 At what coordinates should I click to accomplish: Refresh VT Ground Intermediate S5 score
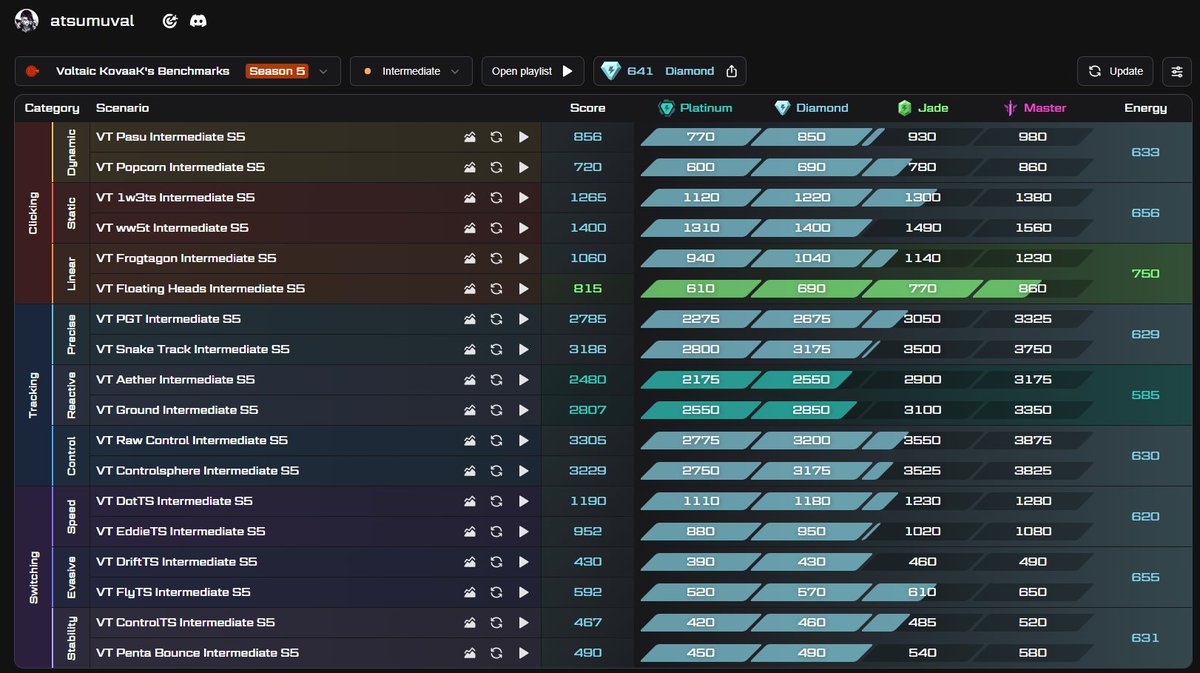(x=496, y=410)
